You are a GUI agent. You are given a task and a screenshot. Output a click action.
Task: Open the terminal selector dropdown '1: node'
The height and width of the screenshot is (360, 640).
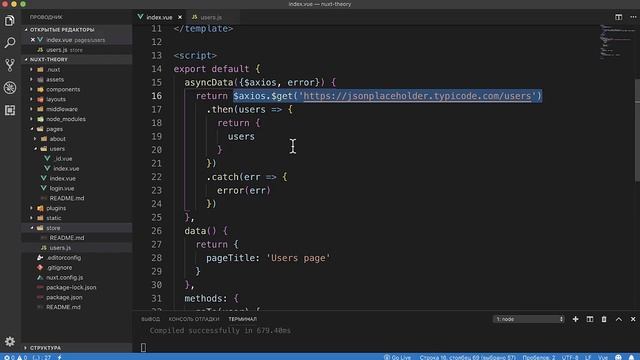point(529,319)
